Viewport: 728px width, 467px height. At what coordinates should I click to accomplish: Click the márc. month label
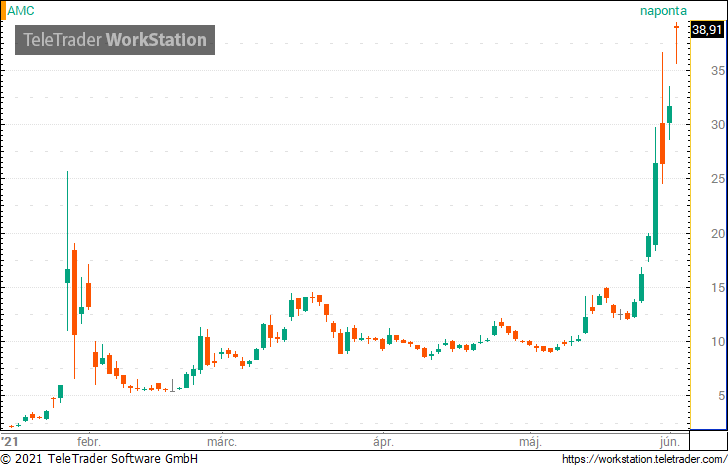[222, 441]
